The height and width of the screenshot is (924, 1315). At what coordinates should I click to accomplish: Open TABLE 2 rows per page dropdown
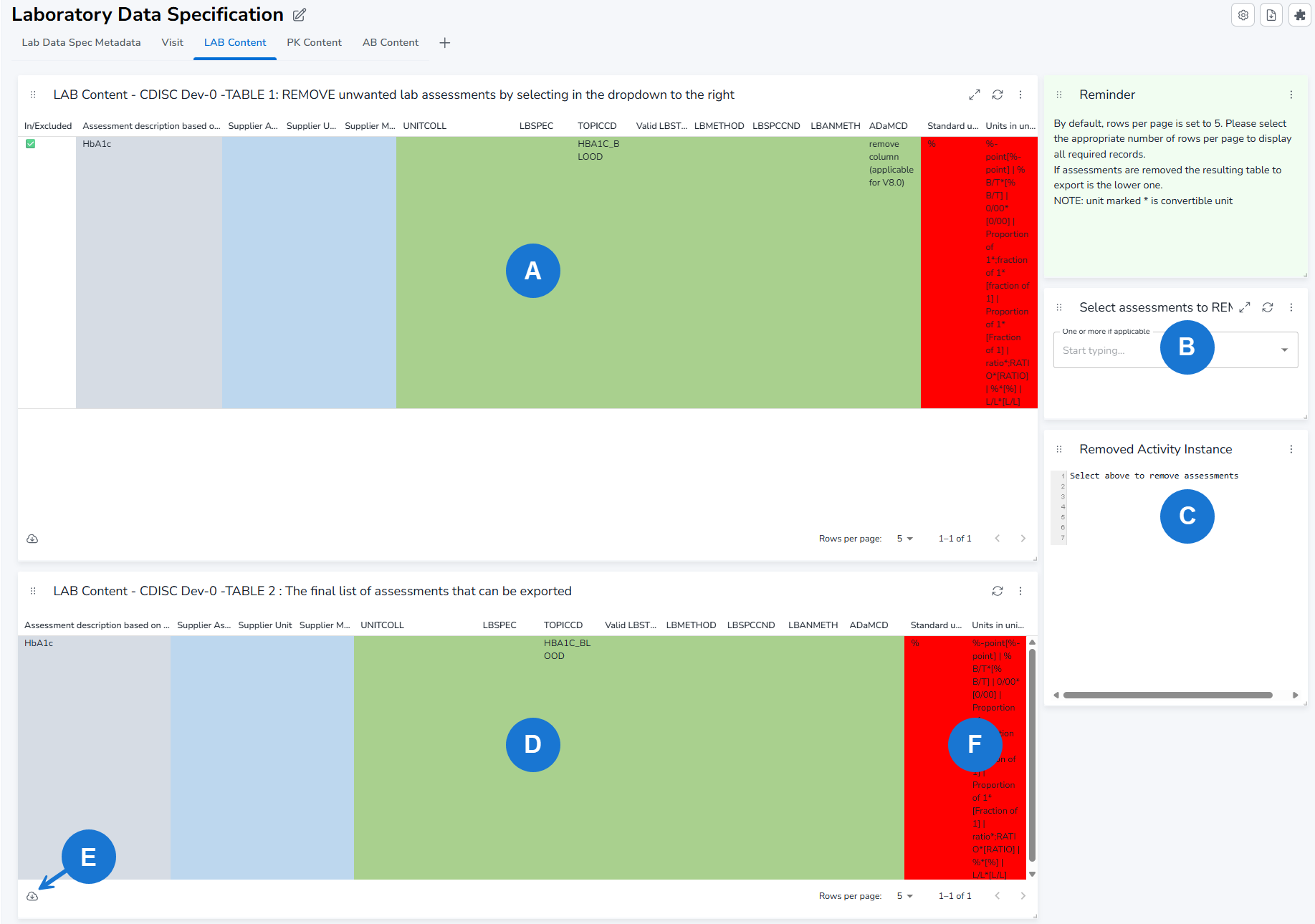pos(905,896)
